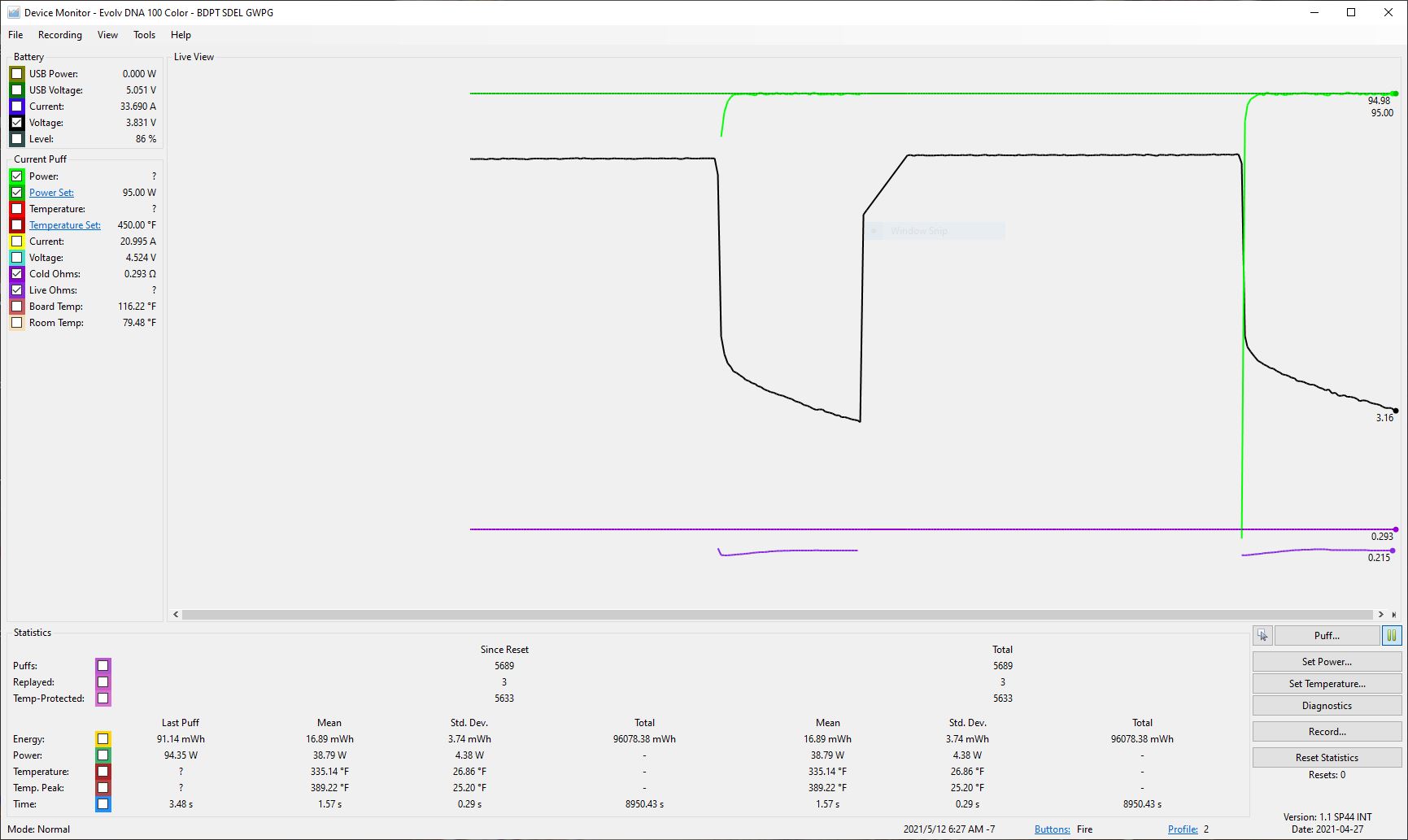Toggle the Puffs statistics checkbox
This screenshot has height=840, width=1408.
pyautogui.click(x=102, y=666)
